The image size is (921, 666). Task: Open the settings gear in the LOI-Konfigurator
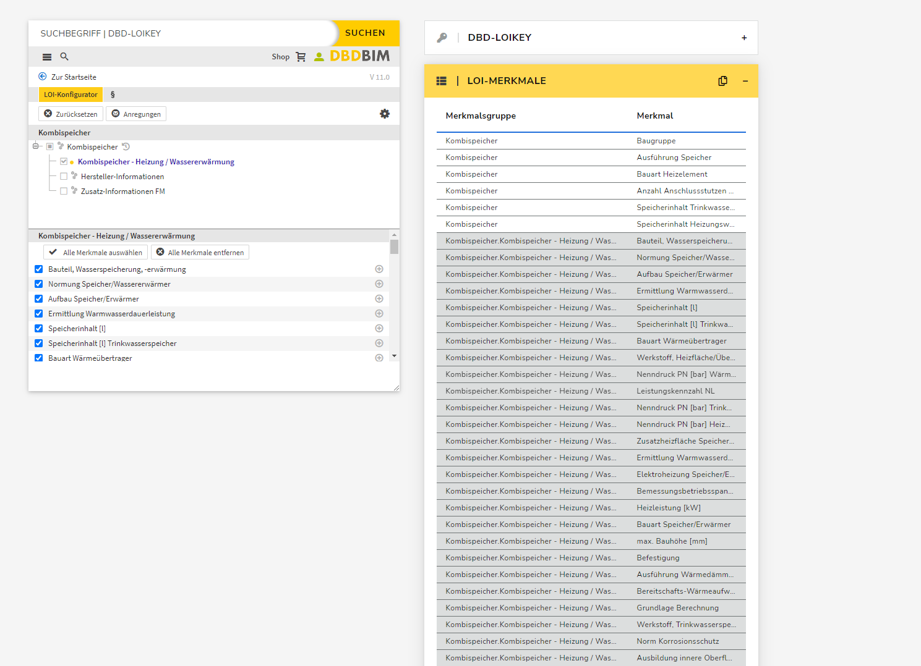[384, 112]
